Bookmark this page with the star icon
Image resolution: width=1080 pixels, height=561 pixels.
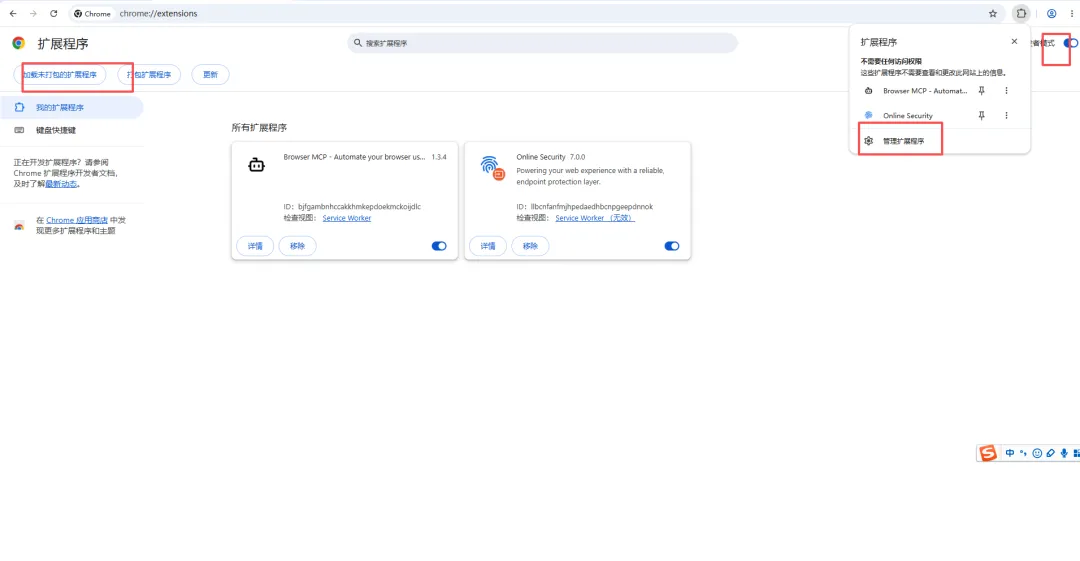[x=993, y=13]
